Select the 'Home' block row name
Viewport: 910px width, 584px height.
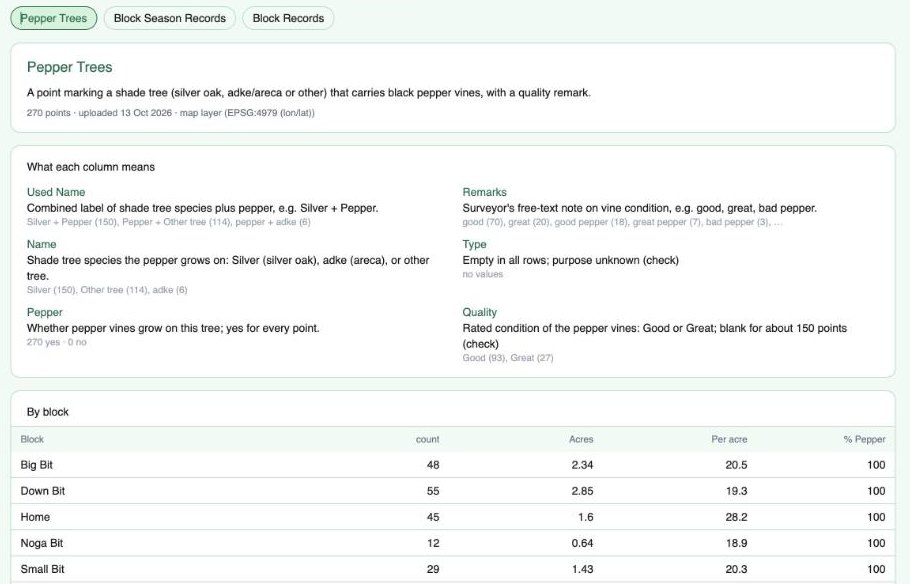35,517
